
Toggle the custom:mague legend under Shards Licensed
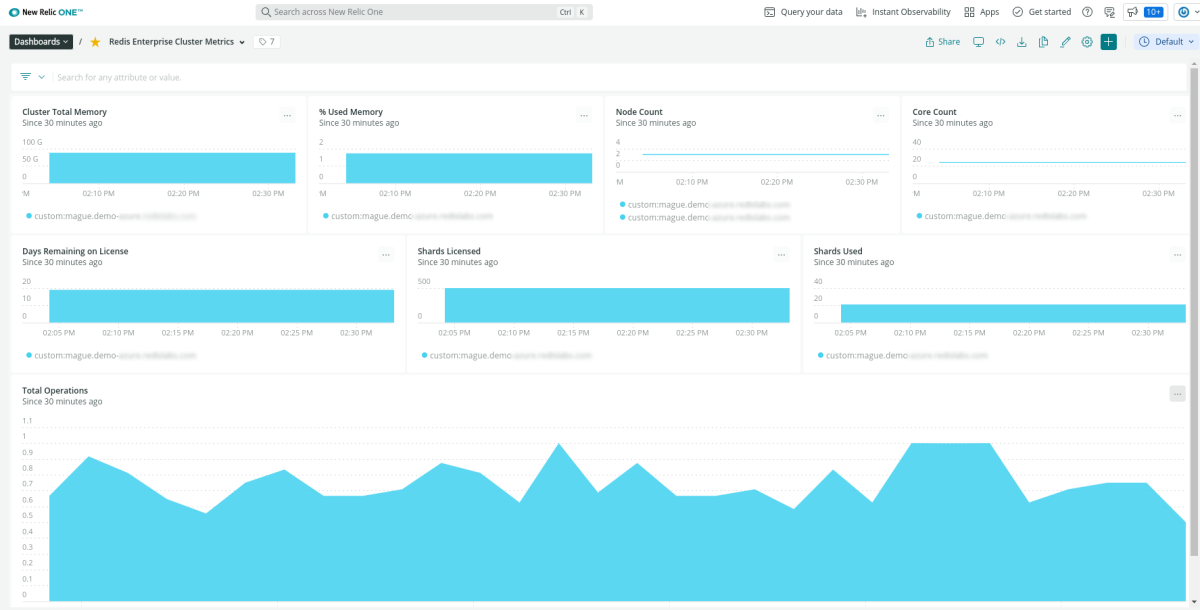[x=505, y=355]
